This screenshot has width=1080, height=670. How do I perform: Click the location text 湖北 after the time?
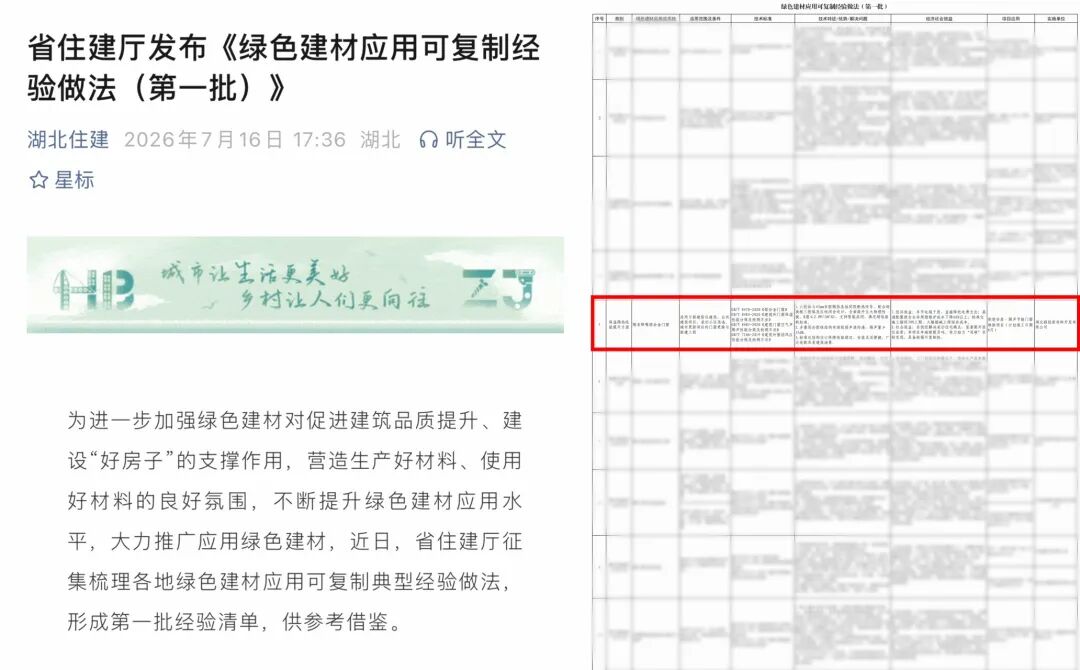[x=380, y=140]
